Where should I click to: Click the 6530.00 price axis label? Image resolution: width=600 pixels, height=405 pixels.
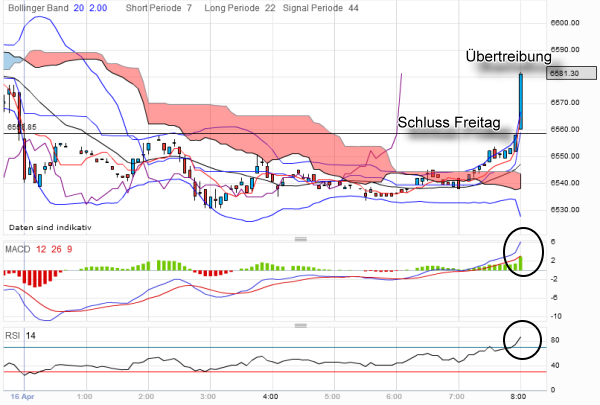[x=565, y=210]
